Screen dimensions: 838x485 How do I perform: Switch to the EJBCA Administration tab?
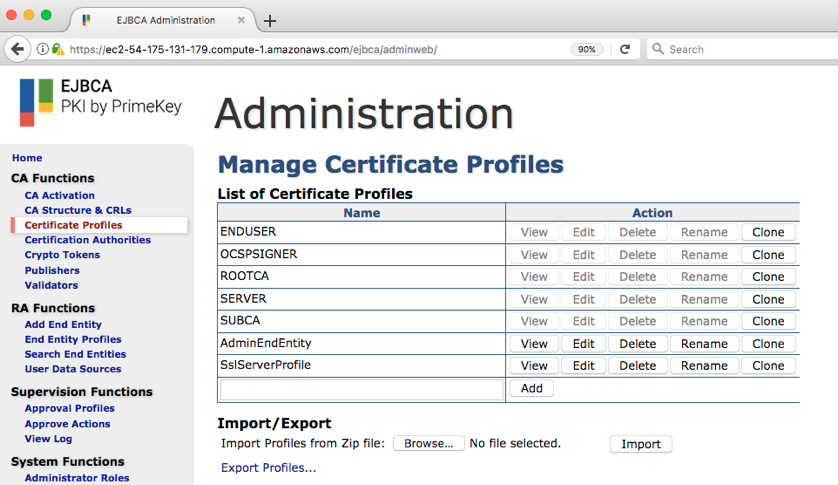click(165, 20)
